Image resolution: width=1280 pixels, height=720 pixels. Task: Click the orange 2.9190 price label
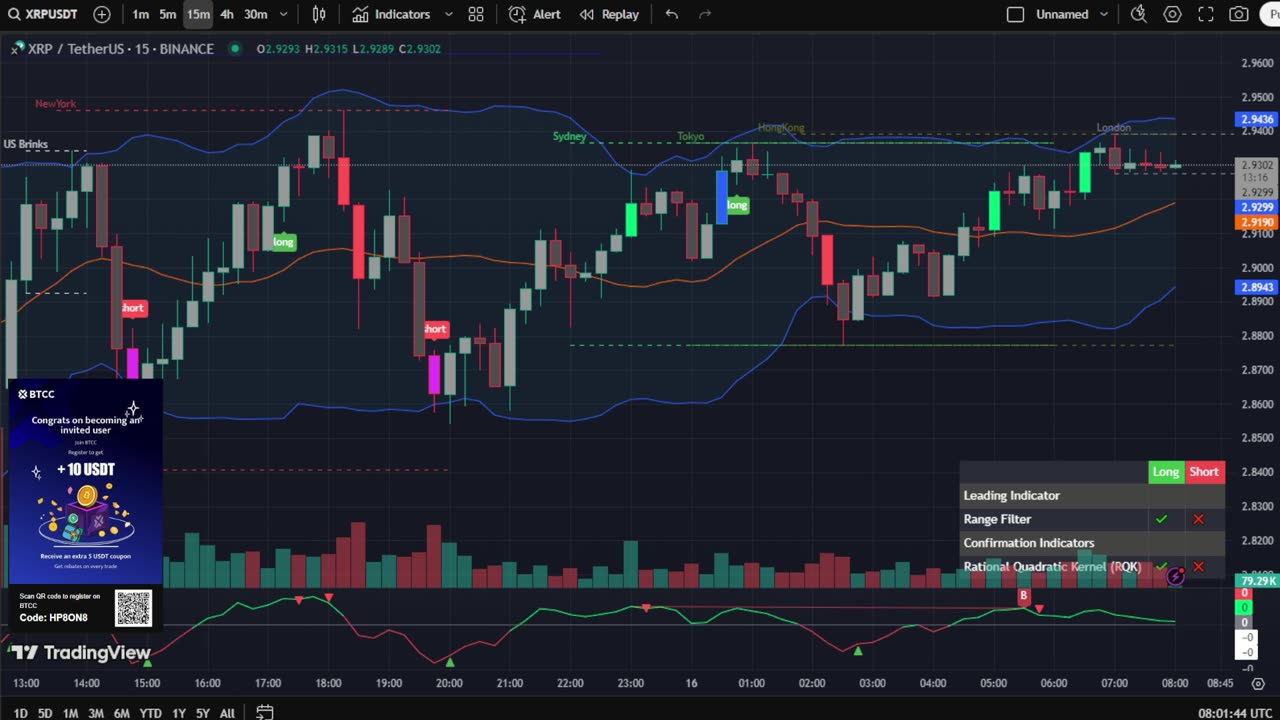coord(1256,222)
